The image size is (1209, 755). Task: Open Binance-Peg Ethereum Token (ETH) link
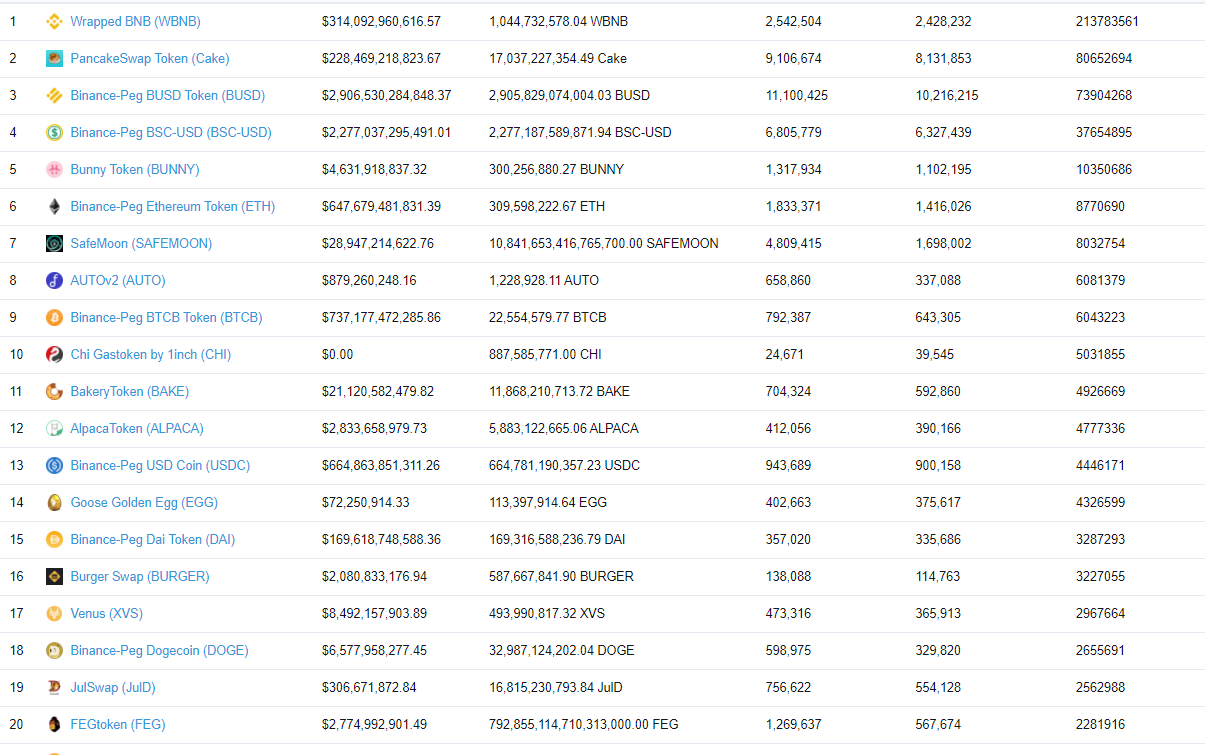(x=173, y=206)
